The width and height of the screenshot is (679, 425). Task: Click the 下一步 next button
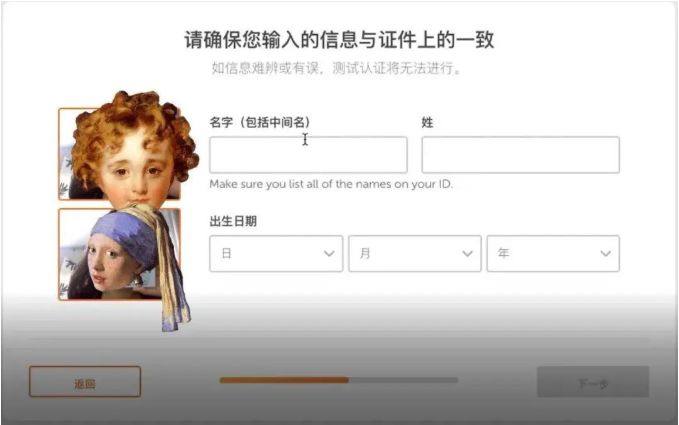tap(593, 382)
